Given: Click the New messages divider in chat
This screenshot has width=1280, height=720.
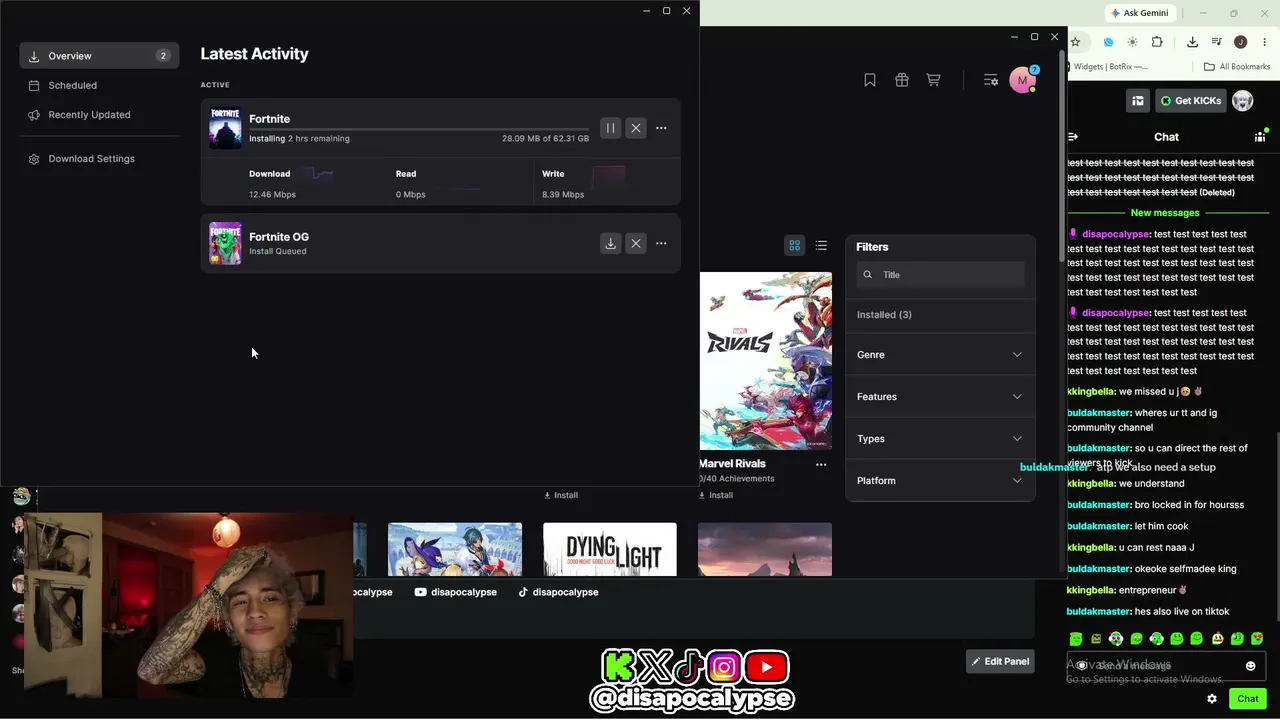Looking at the screenshot, I should pos(1165,213).
